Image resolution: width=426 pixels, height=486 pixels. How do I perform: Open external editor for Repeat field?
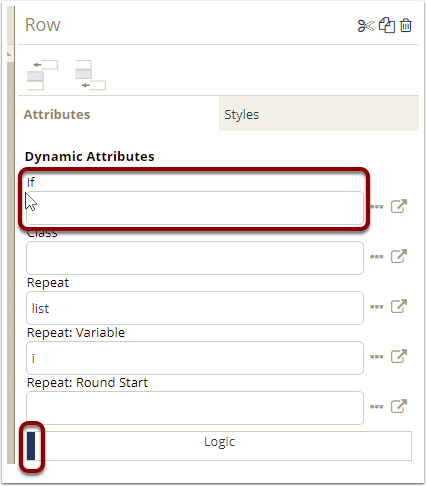click(399, 306)
